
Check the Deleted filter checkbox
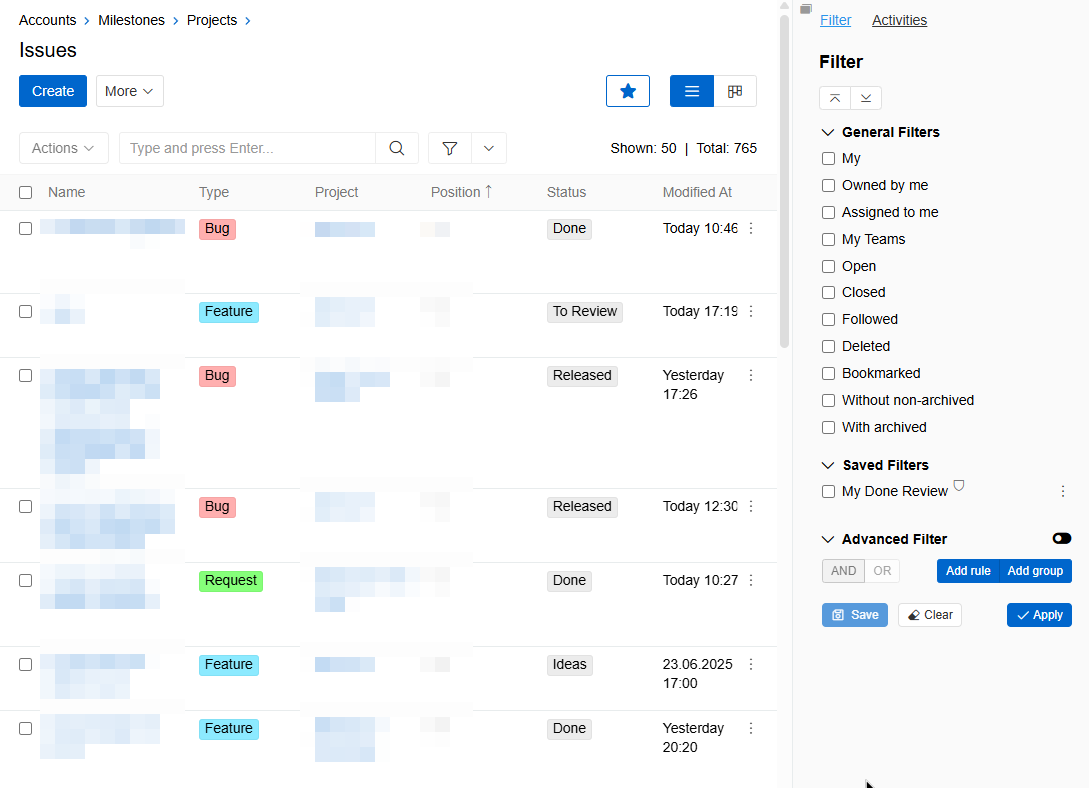pyautogui.click(x=828, y=346)
